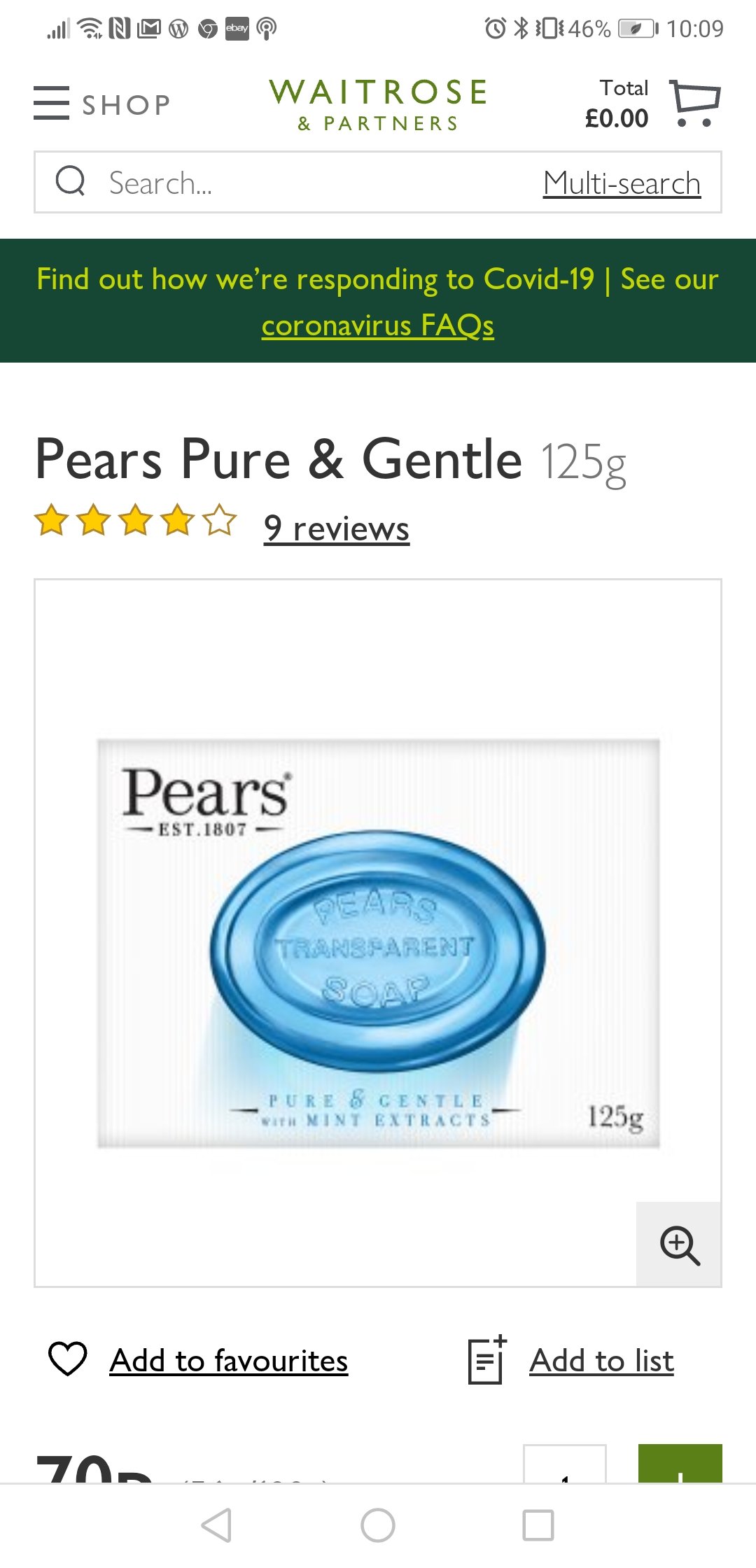The image size is (756, 1568).
Task: Tap the green plus add button
Action: 680,1464
